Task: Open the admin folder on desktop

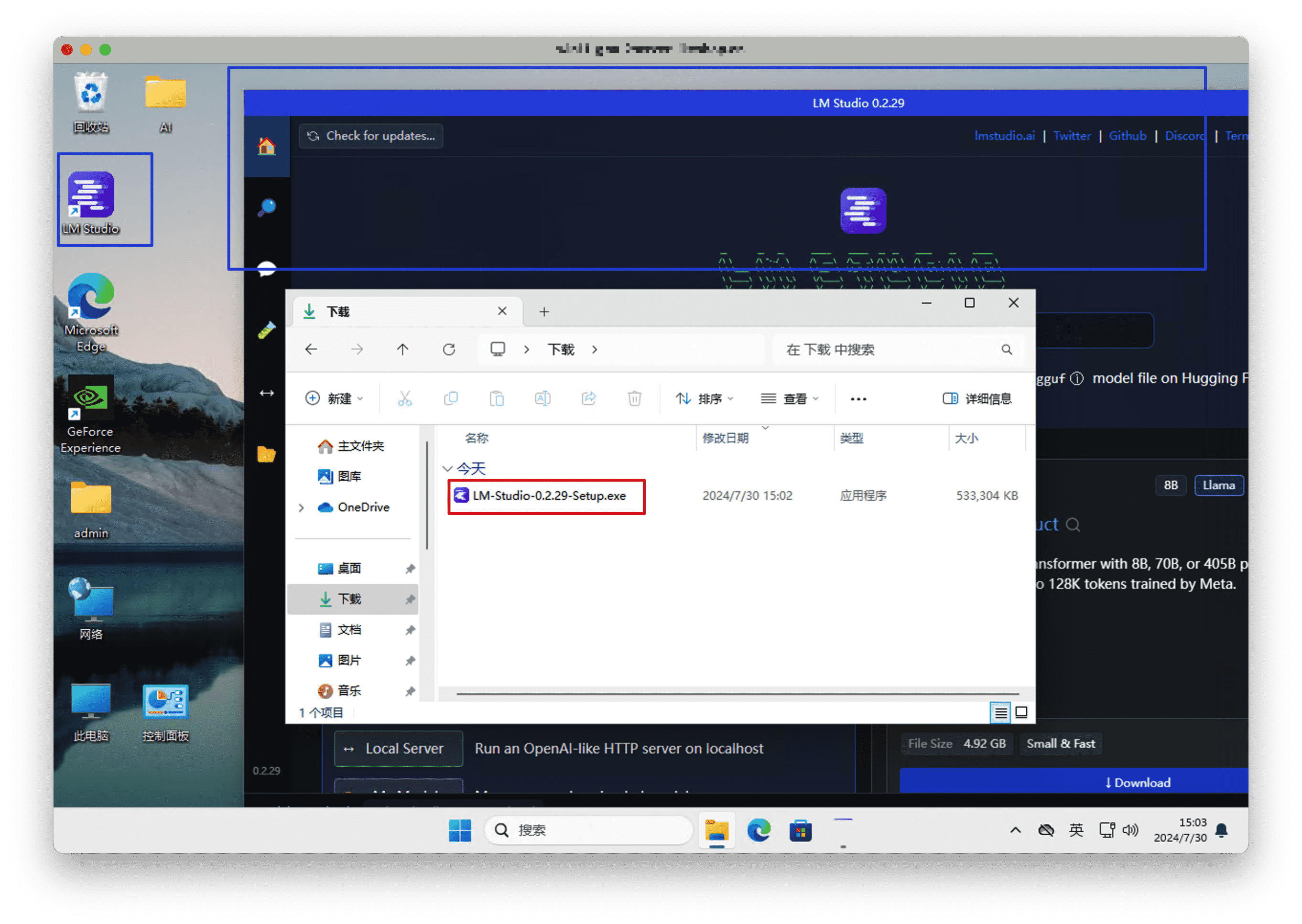Action: point(91,509)
